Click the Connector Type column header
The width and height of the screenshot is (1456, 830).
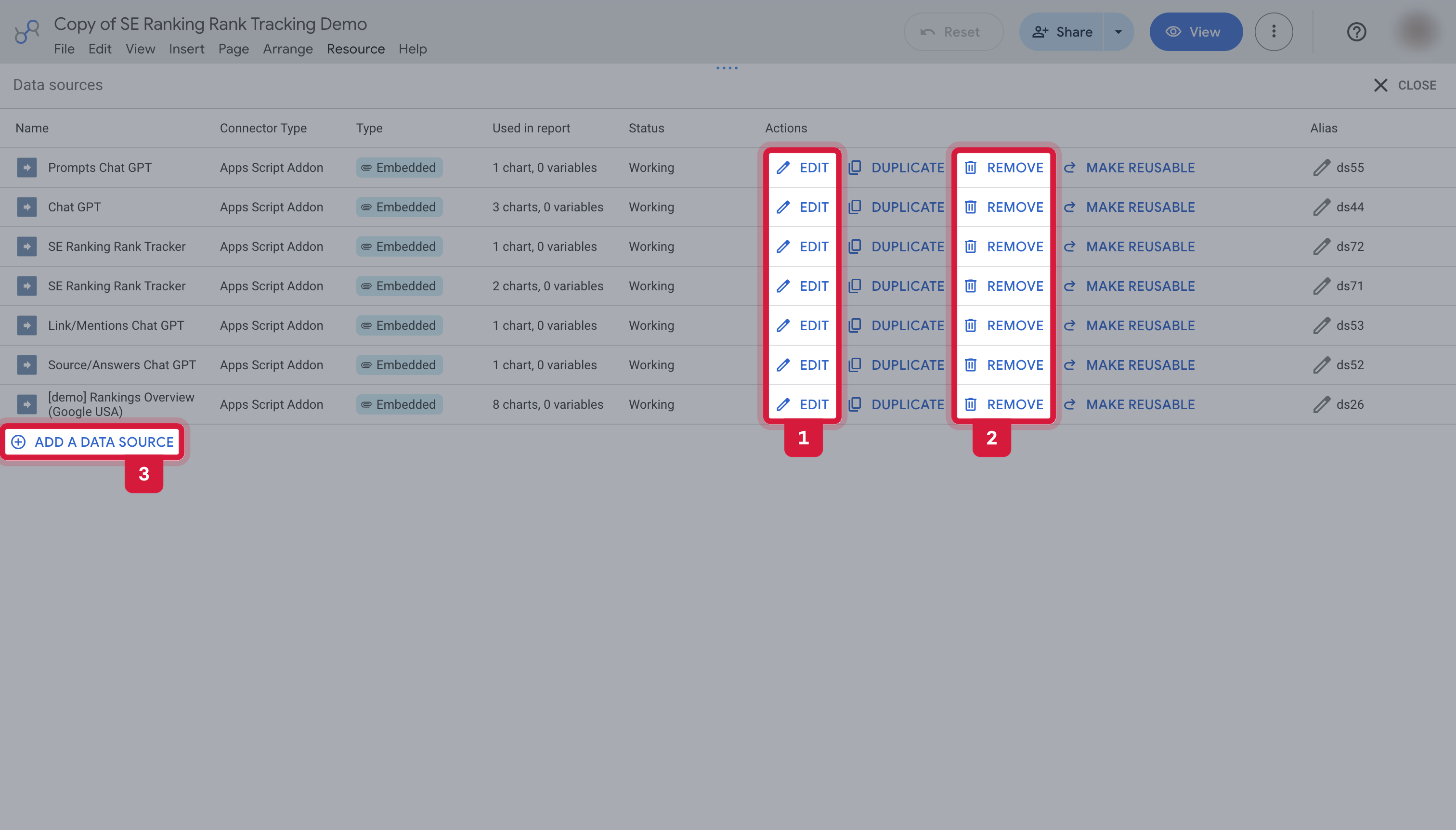[263, 128]
